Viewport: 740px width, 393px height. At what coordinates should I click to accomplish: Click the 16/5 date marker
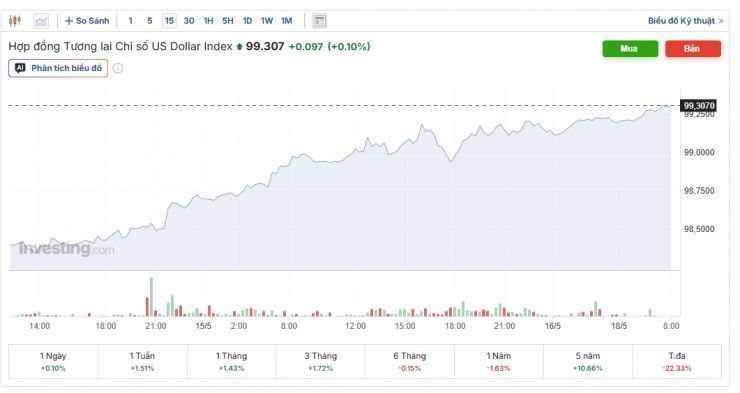pyautogui.click(x=553, y=326)
